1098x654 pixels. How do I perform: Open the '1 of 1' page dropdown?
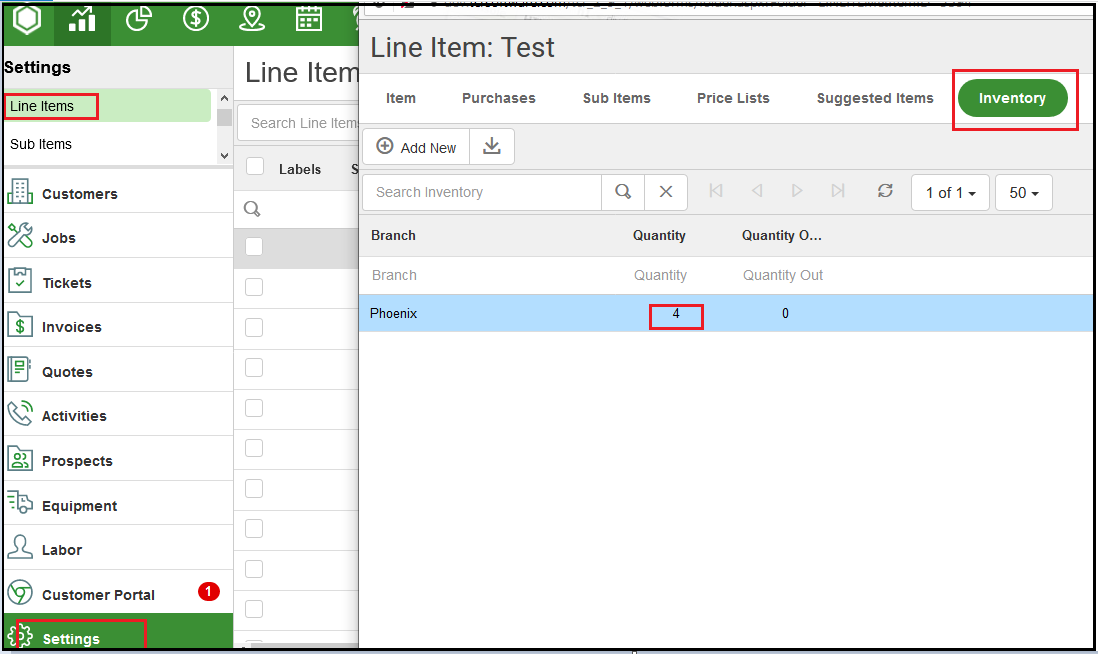pos(950,193)
